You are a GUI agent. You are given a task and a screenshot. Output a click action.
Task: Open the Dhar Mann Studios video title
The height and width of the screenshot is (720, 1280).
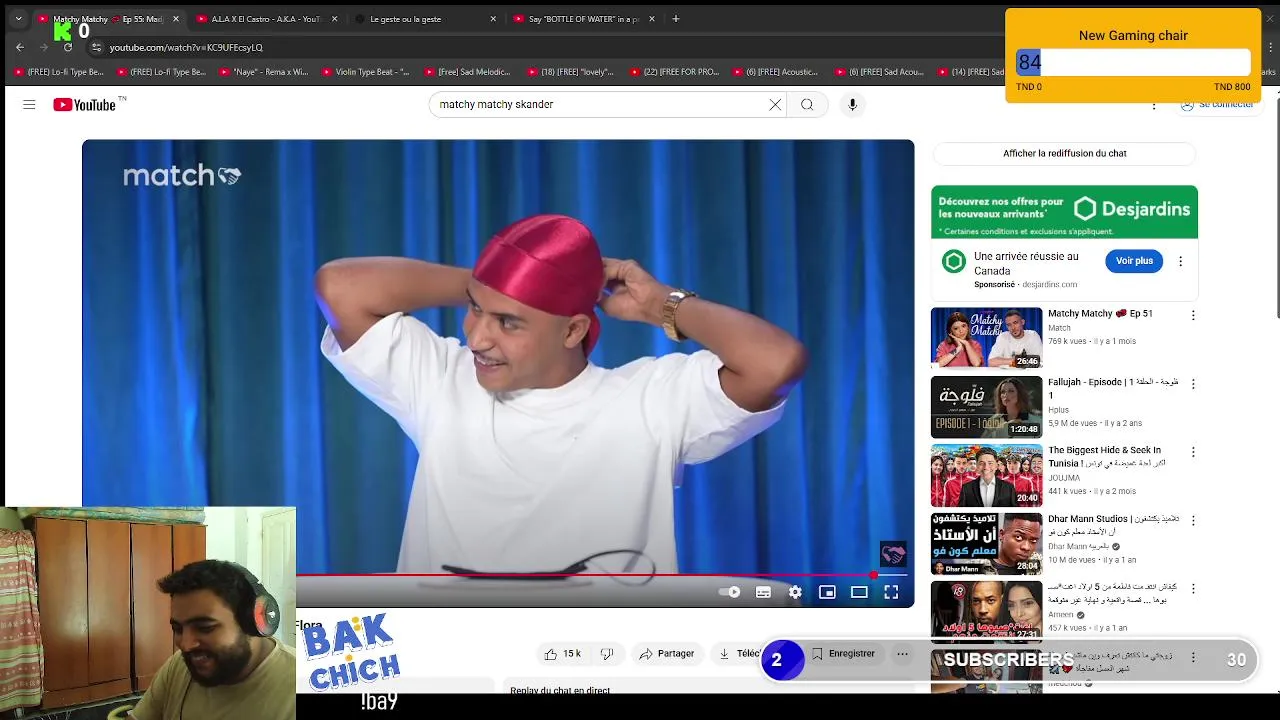pos(1113,526)
